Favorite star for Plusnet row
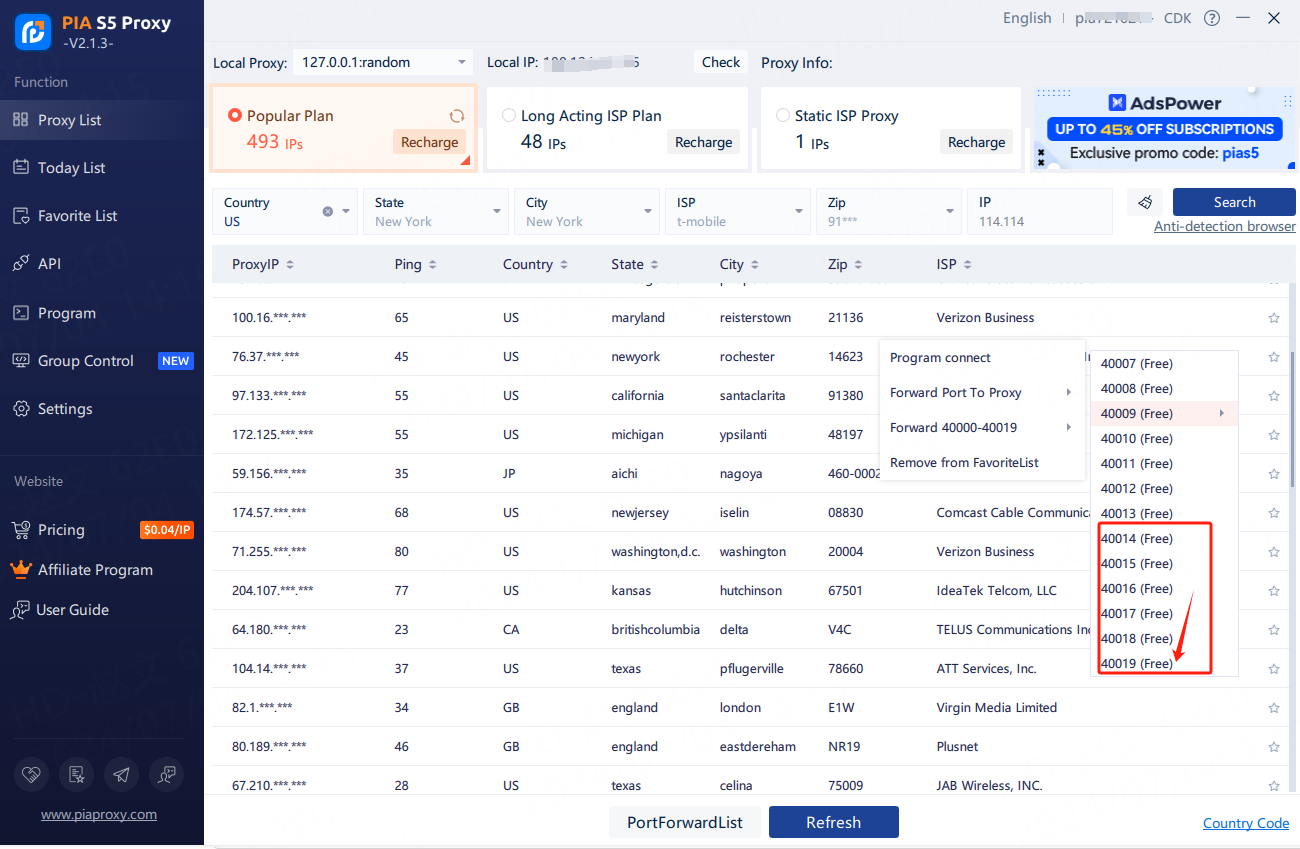The width and height of the screenshot is (1300, 849). click(1274, 747)
